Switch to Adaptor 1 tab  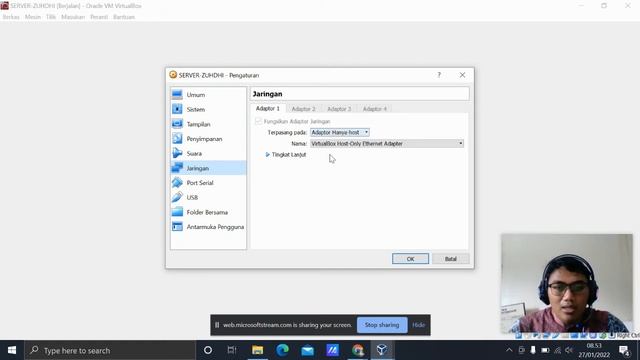[268, 109]
